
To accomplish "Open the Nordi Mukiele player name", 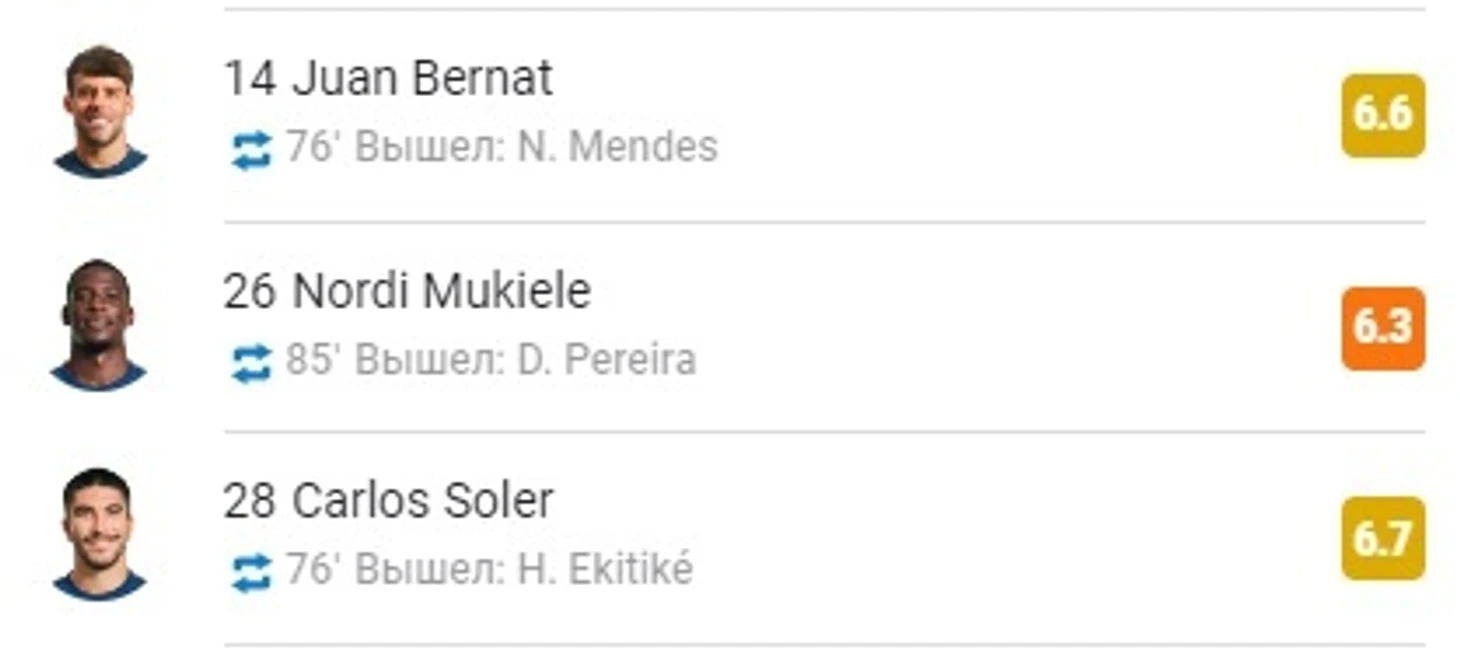I will coord(441,291).
